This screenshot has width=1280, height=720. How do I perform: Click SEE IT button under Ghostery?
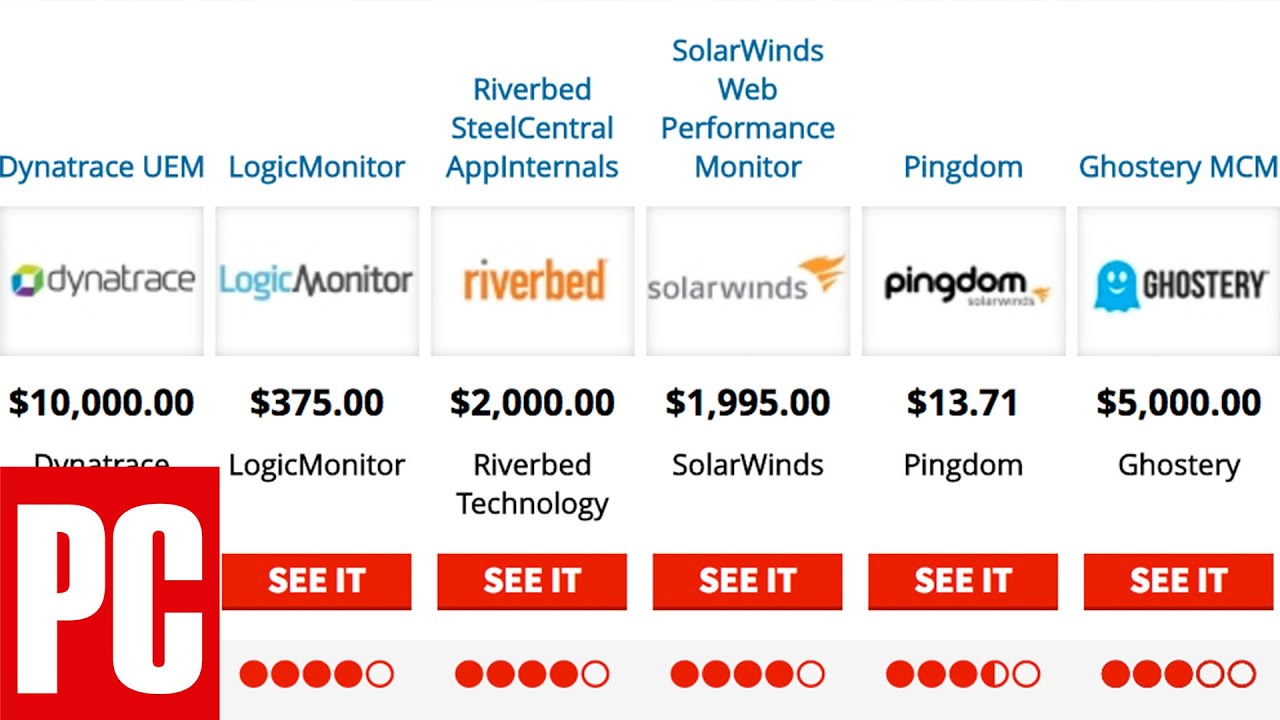pos(1178,581)
